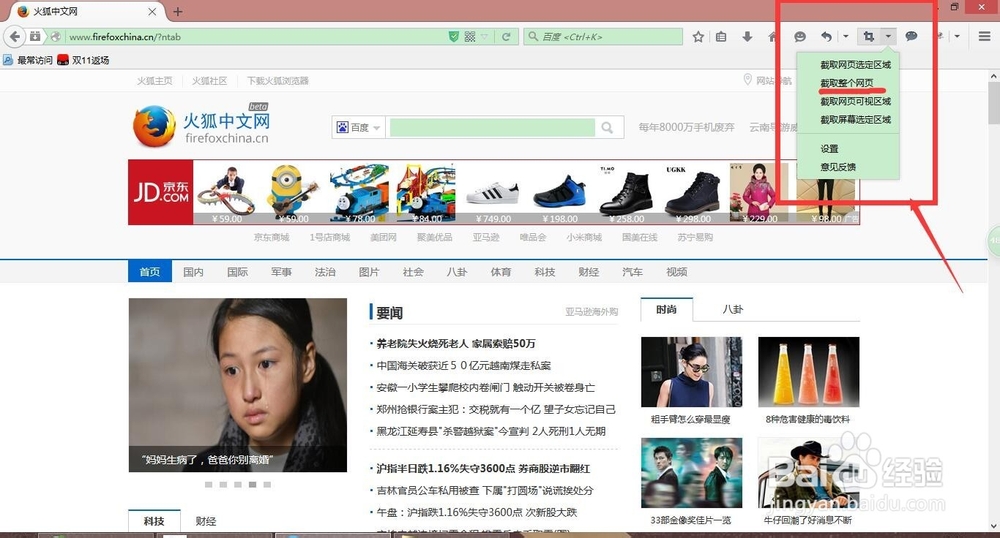
Task: Click the chat speech-bubble toolbar icon
Action: 911,36
